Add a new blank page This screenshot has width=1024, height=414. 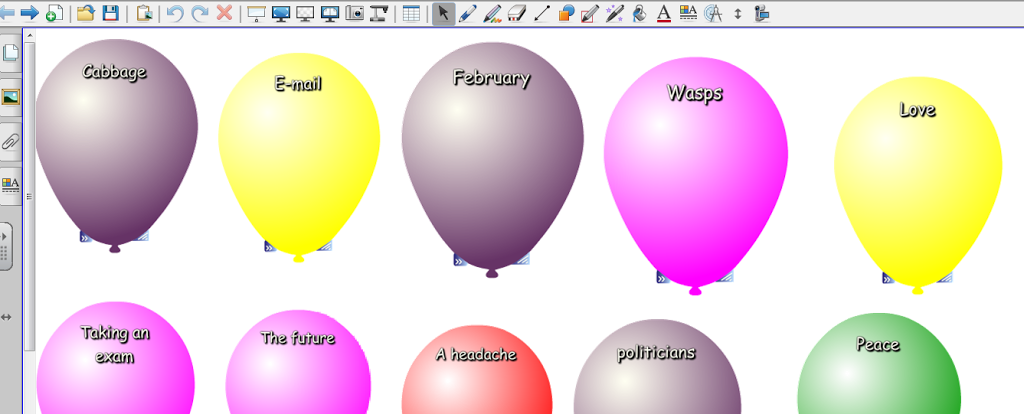coord(55,13)
